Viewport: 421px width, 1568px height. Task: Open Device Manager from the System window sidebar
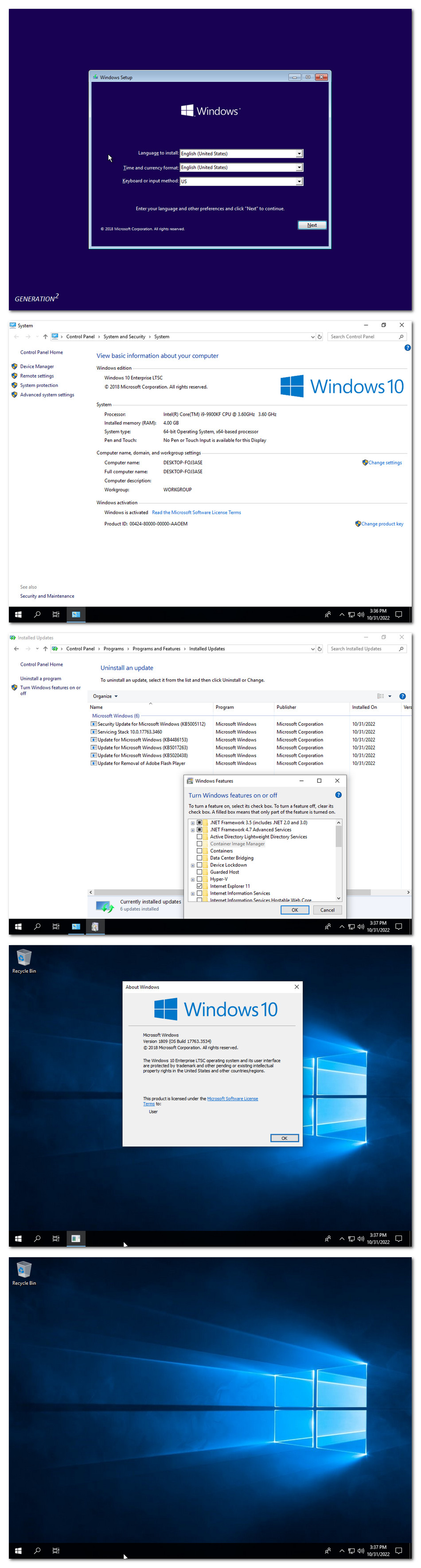(x=36, y=367)
